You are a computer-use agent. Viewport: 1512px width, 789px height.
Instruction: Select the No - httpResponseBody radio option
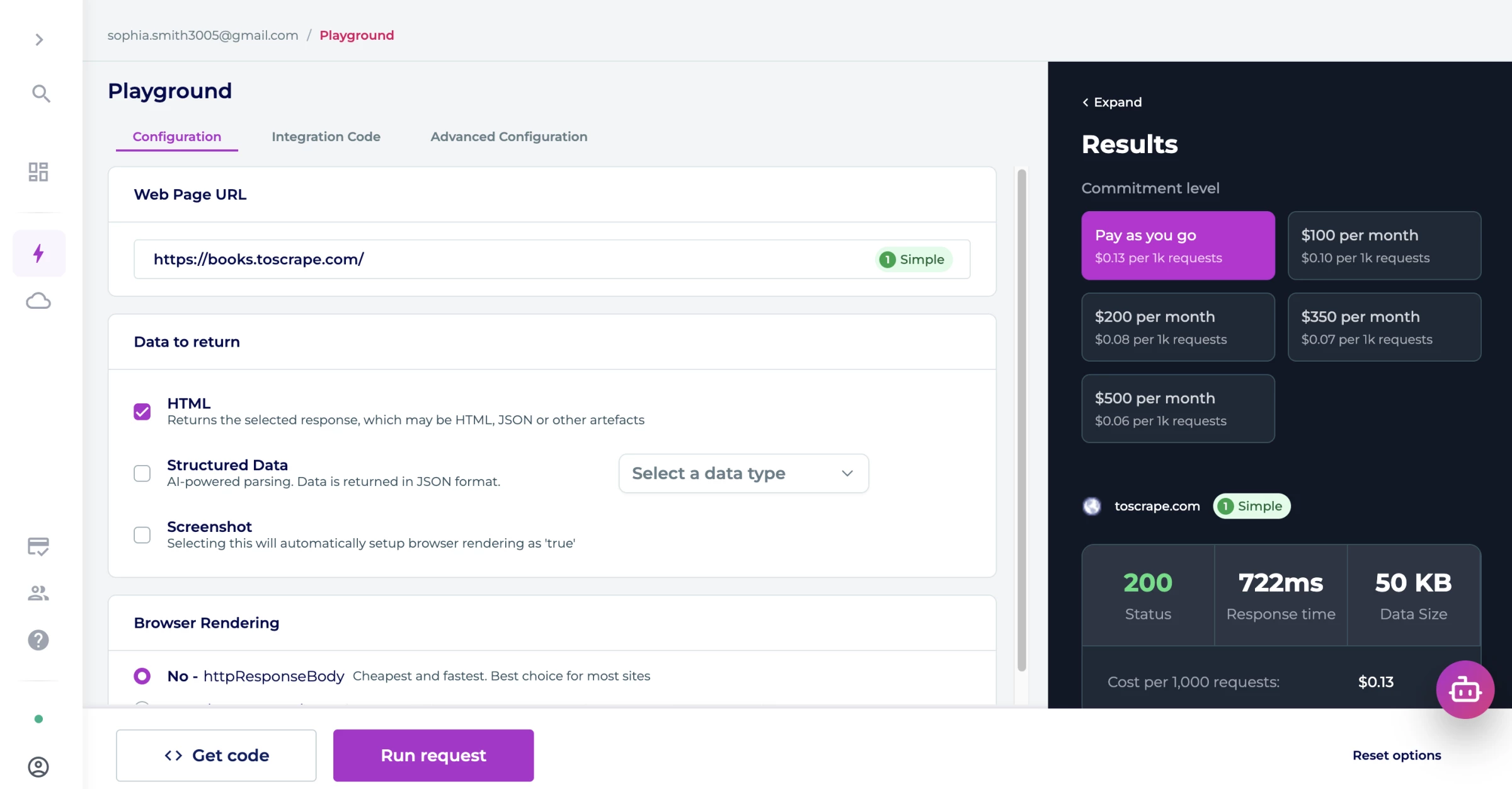coord(142,676)
